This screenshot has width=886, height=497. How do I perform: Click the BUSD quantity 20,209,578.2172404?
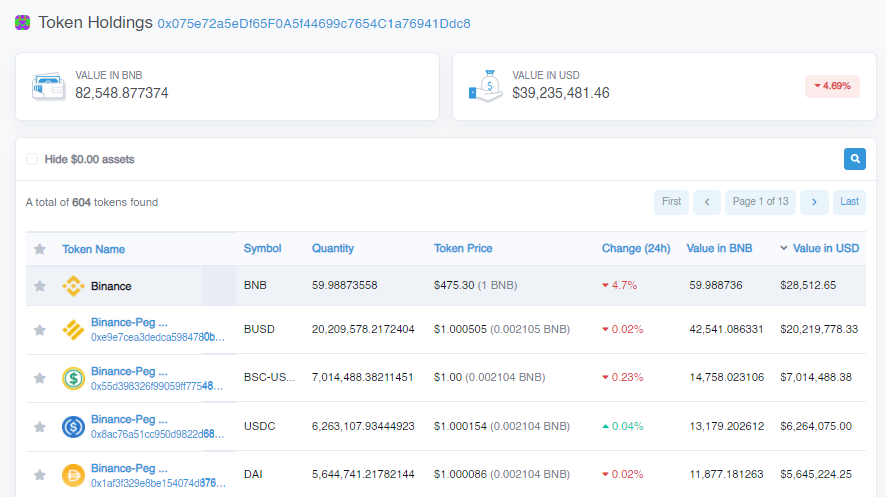point(363,329)
